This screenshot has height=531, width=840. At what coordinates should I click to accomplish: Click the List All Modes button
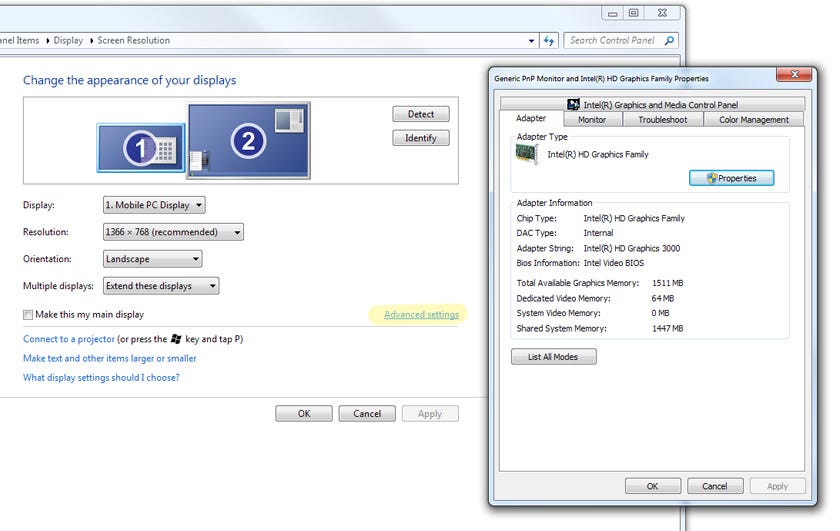pos(553,357)
